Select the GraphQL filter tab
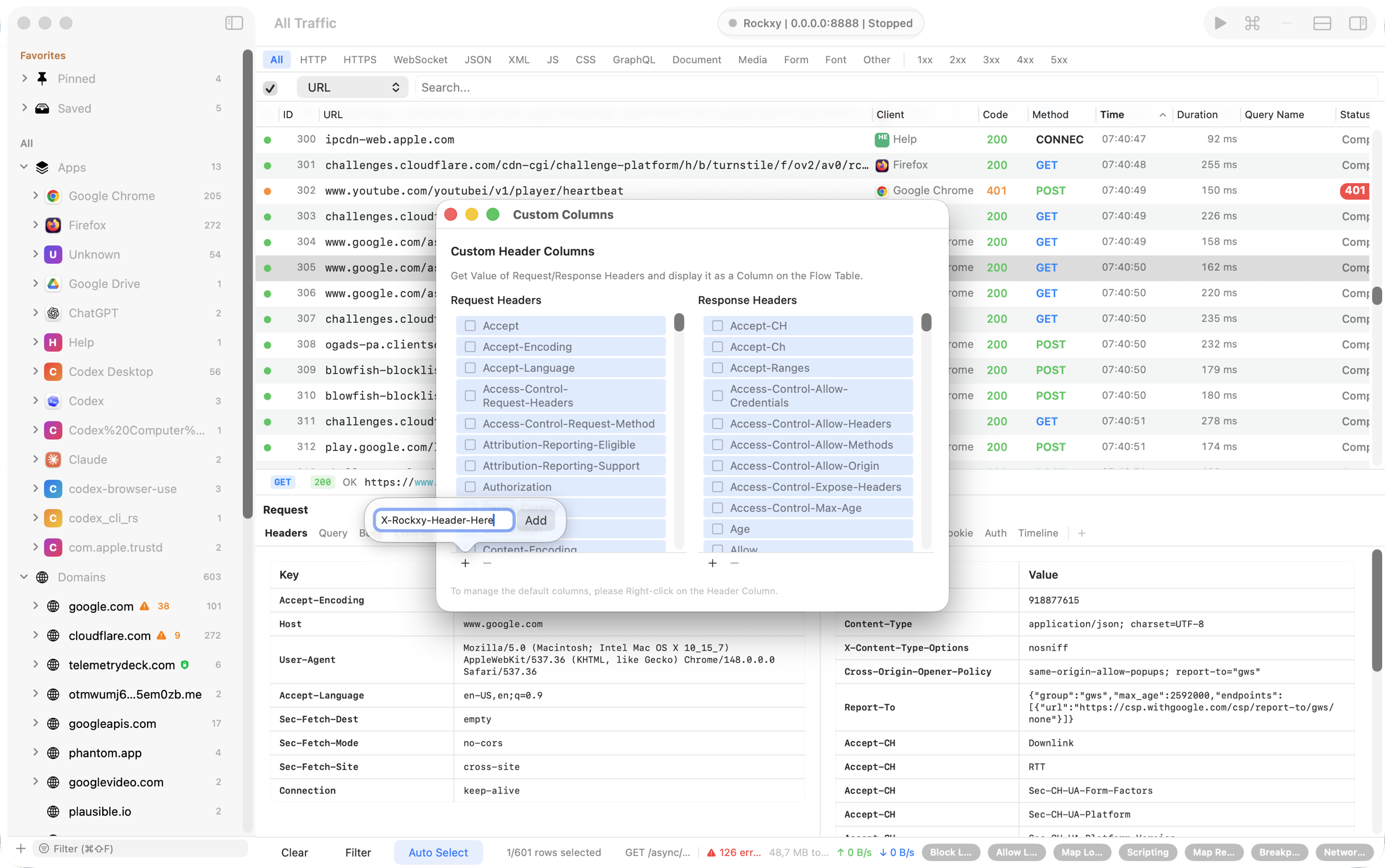The width and height of the screenshot is (1385, 868). 634,60
